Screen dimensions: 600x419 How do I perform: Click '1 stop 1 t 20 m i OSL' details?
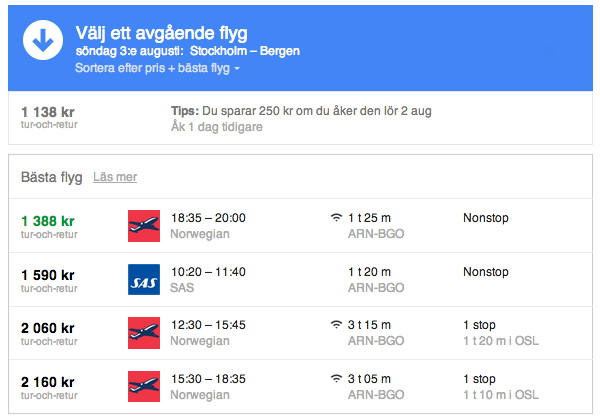pos(501,333)
